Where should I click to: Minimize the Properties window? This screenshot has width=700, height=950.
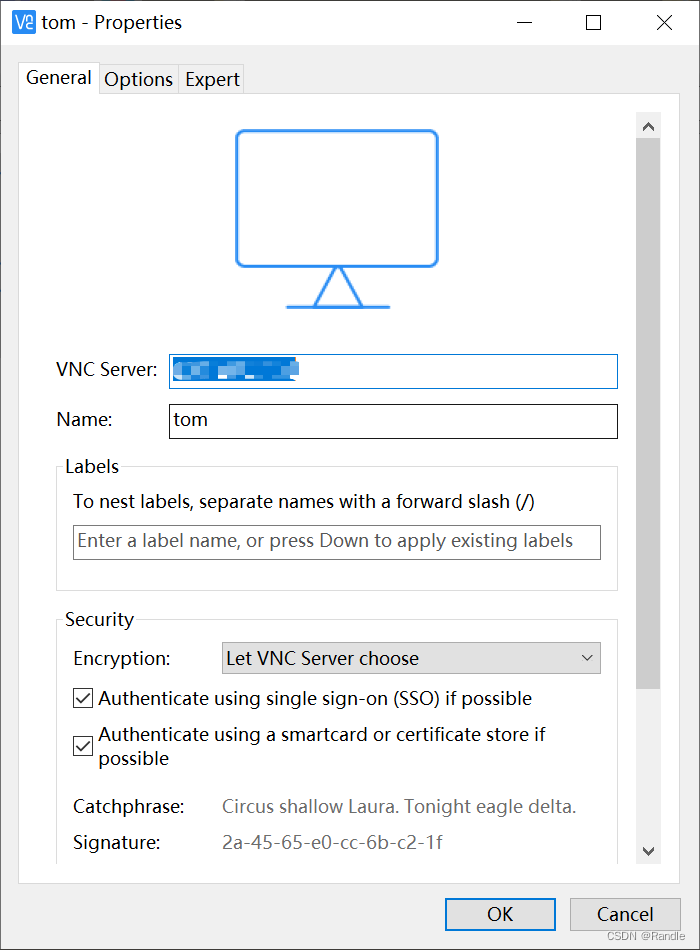coord(524,22)
